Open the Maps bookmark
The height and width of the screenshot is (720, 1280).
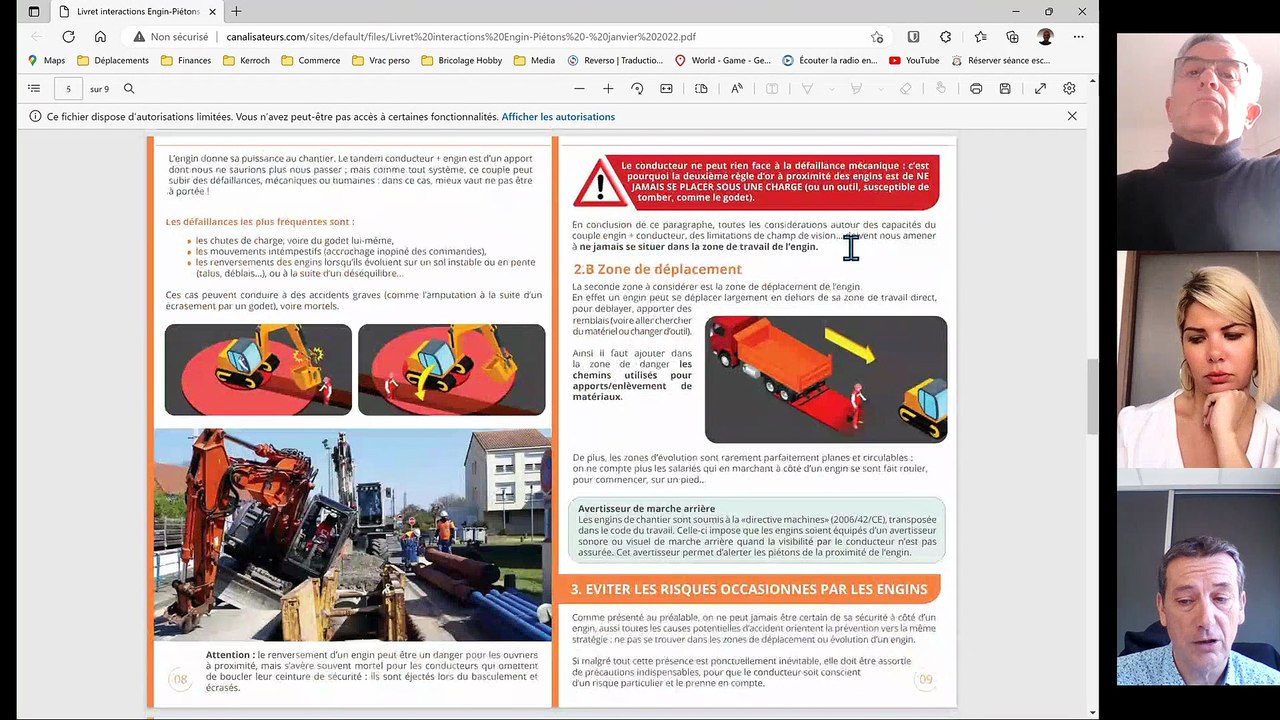tap(46, 60)
